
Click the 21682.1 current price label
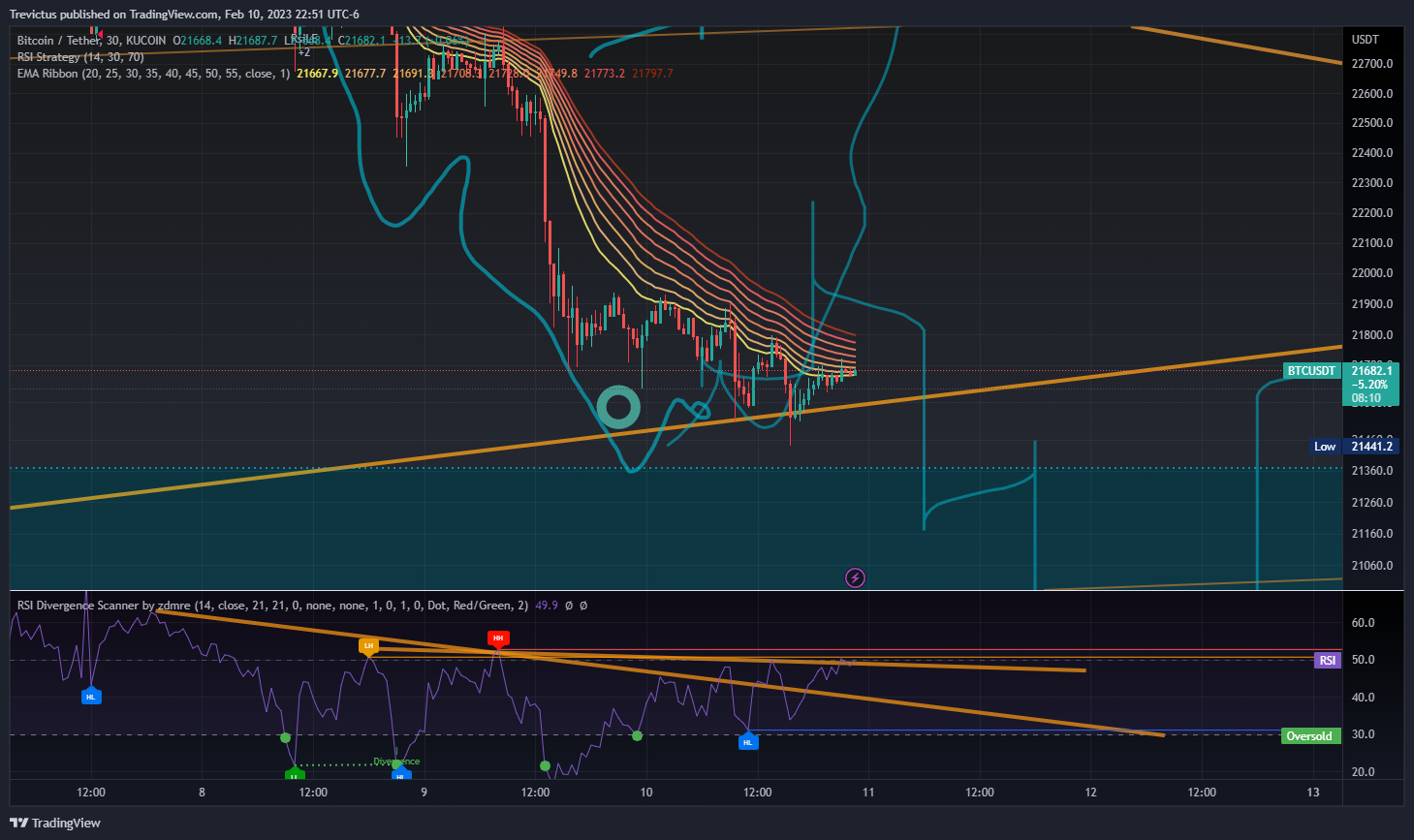click(x=1372, y=371)
